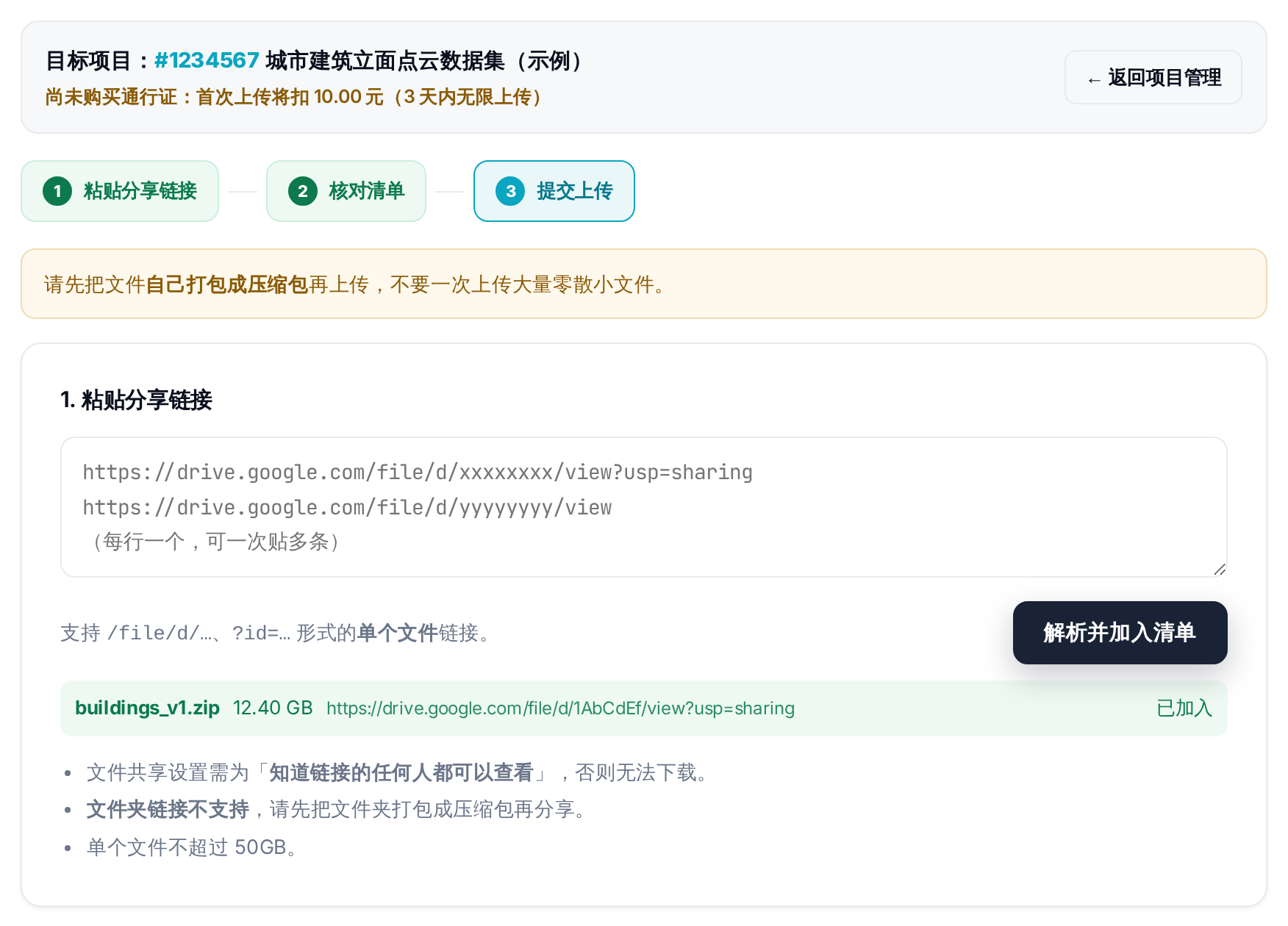Select step 3 提交上传 tab
Image resolution: width=1288 pixels, height=926 pixels.
(554, 191)
